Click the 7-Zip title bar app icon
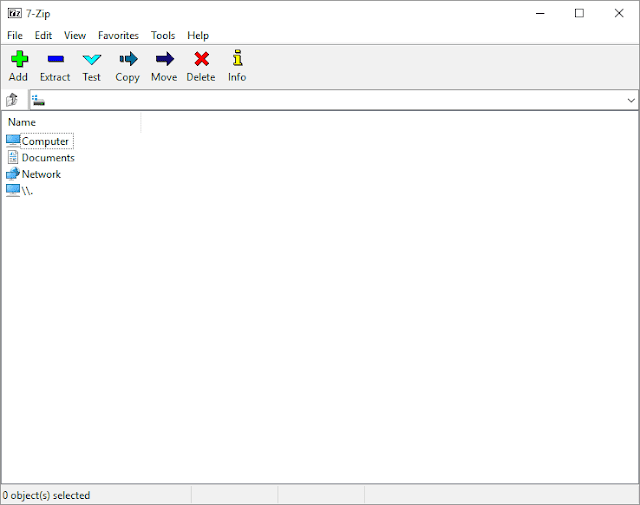This screenshot has width=640, height=505. pos(14,13)
